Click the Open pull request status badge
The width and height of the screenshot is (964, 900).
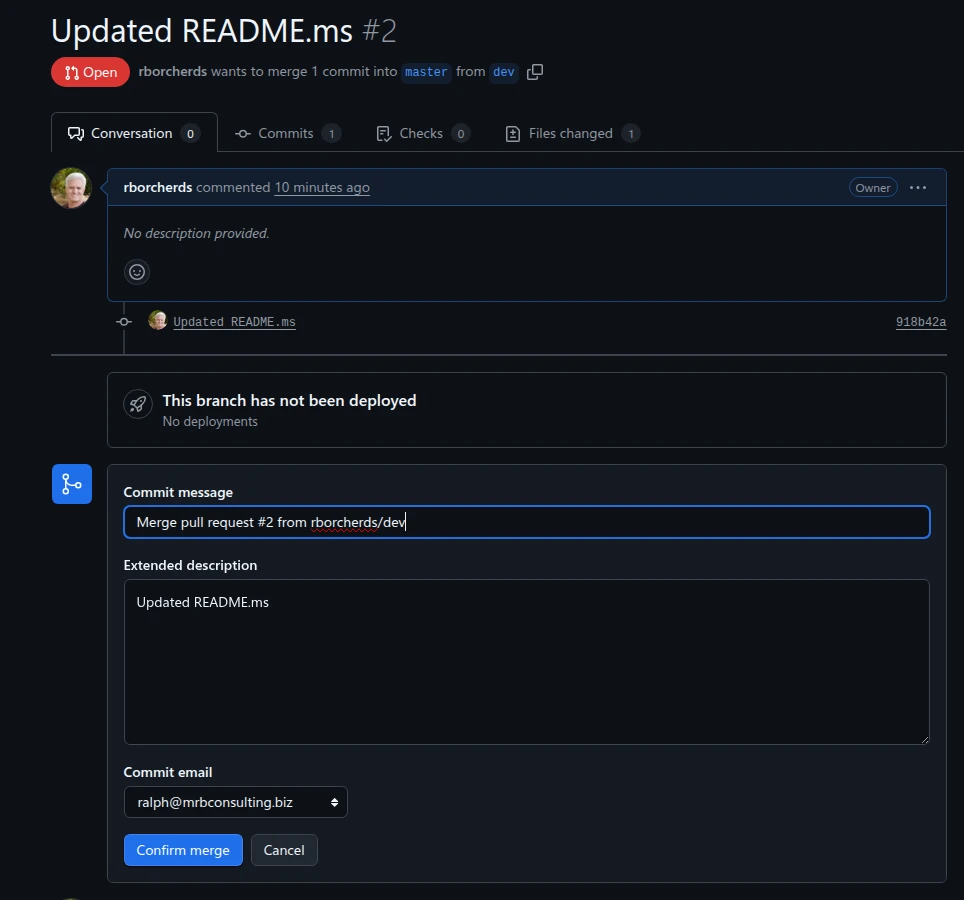[90, 72]
